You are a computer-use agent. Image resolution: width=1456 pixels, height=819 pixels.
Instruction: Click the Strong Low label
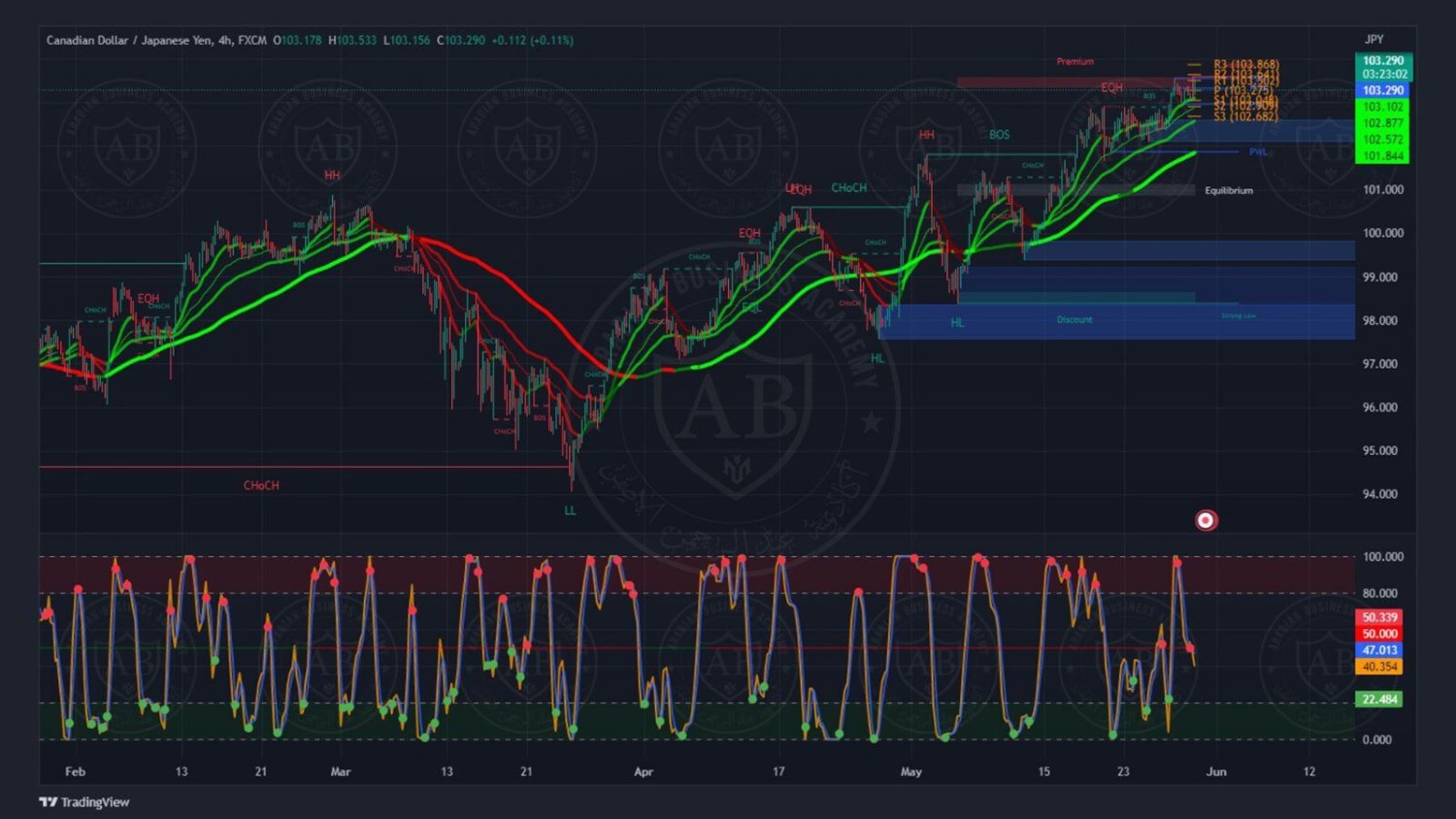pos(1239,315)
